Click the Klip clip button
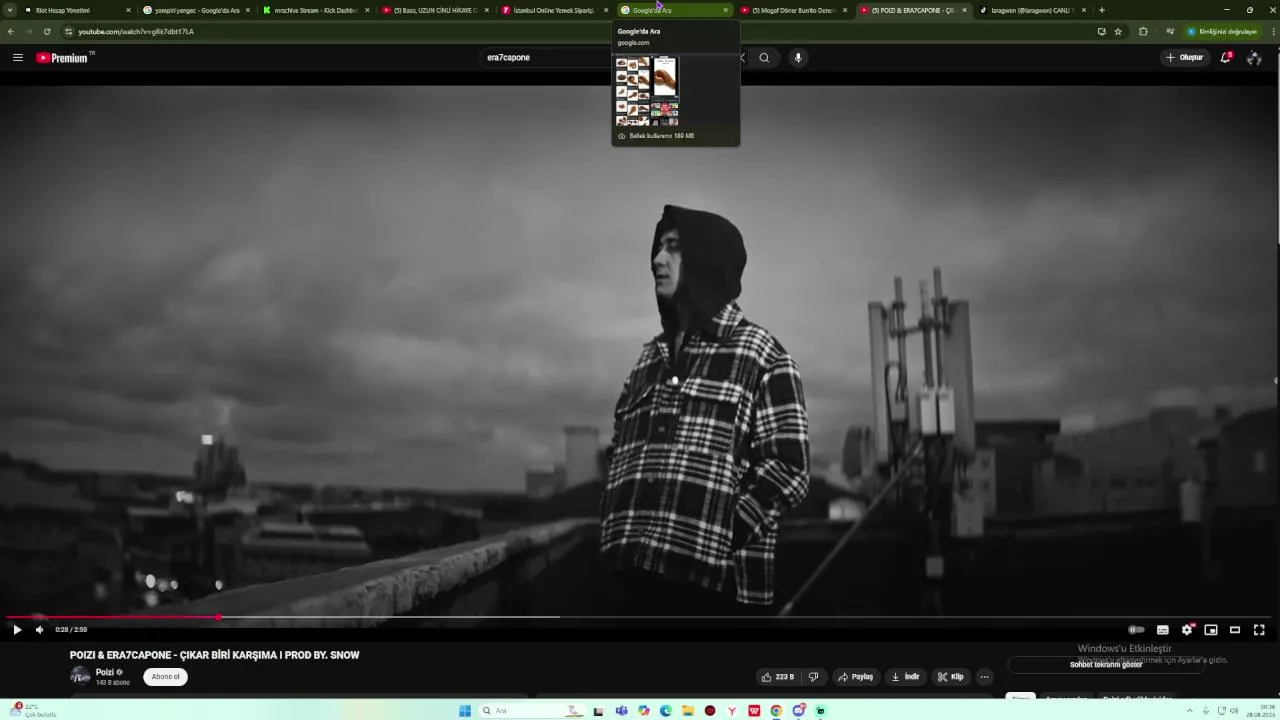 [950, 677]
